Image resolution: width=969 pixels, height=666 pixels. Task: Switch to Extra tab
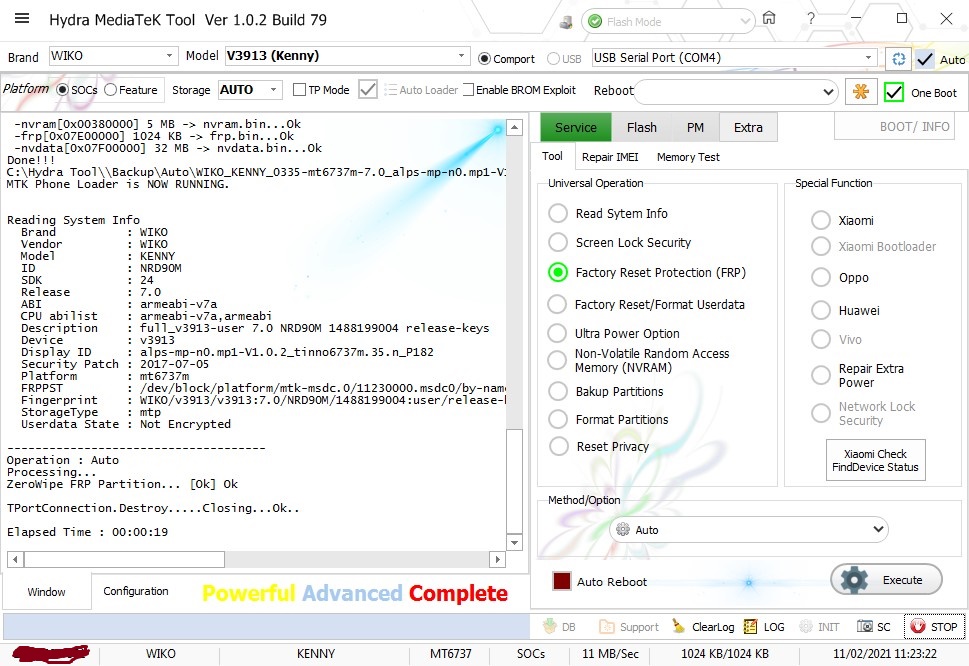(x=748, y=127)
